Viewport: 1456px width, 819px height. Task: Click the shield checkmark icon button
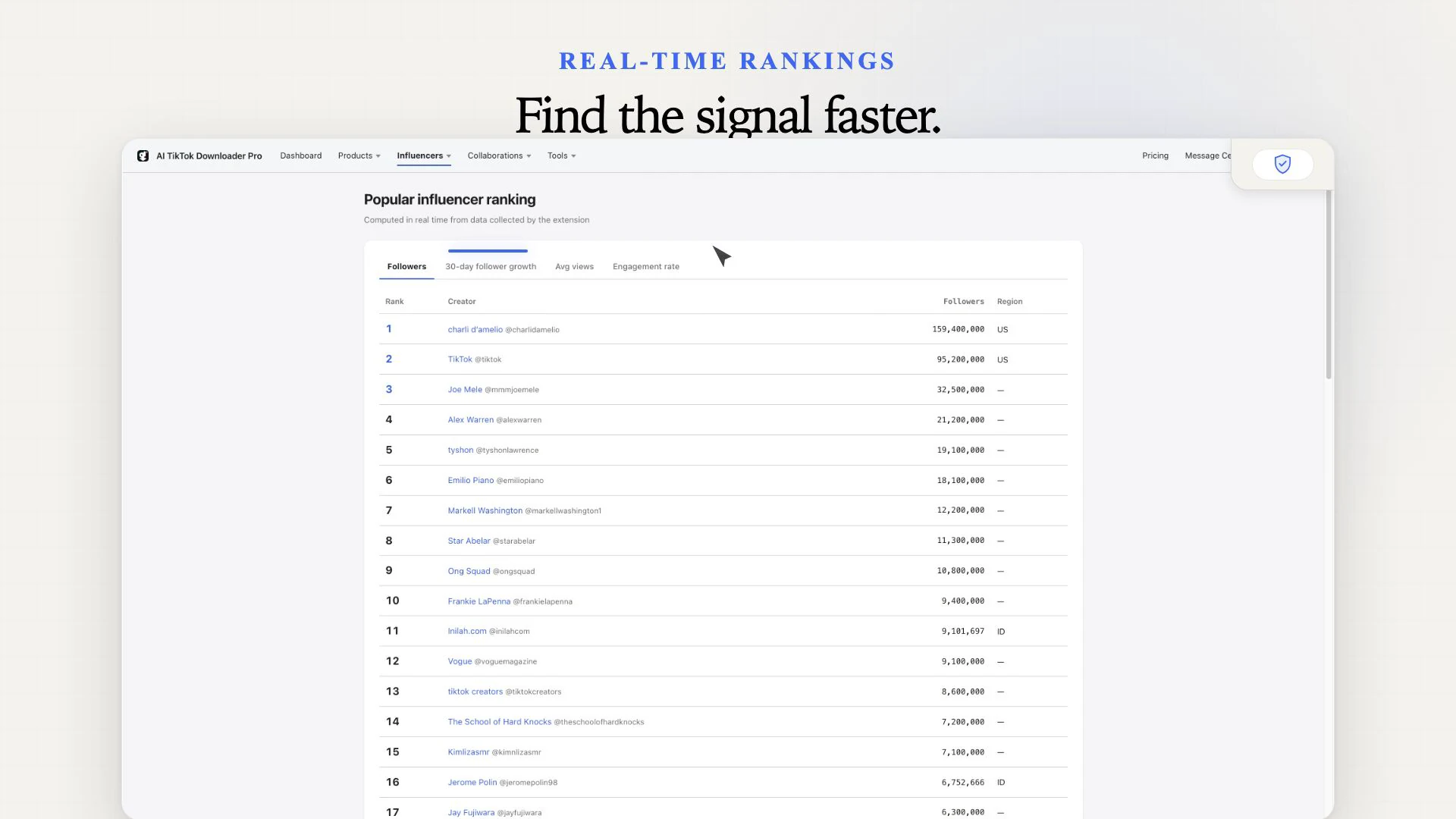[x=1282, y=165]
